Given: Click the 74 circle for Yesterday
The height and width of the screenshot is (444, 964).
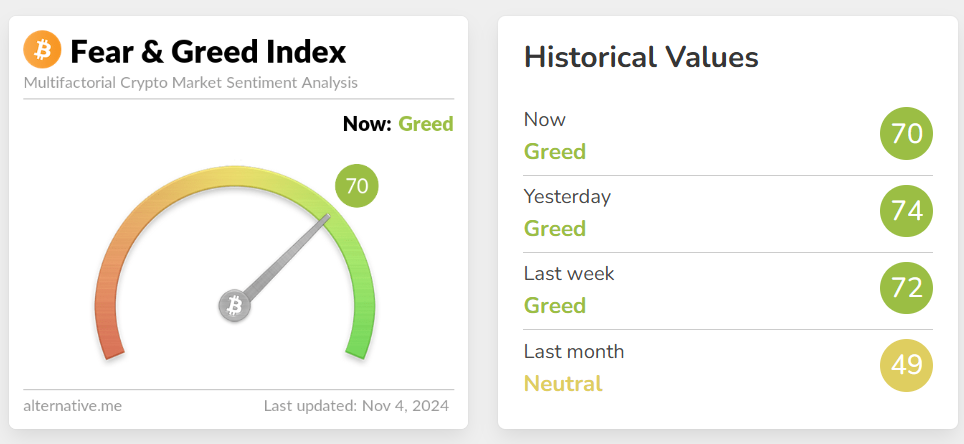Looking at the screenshot, I should [906, 211].
